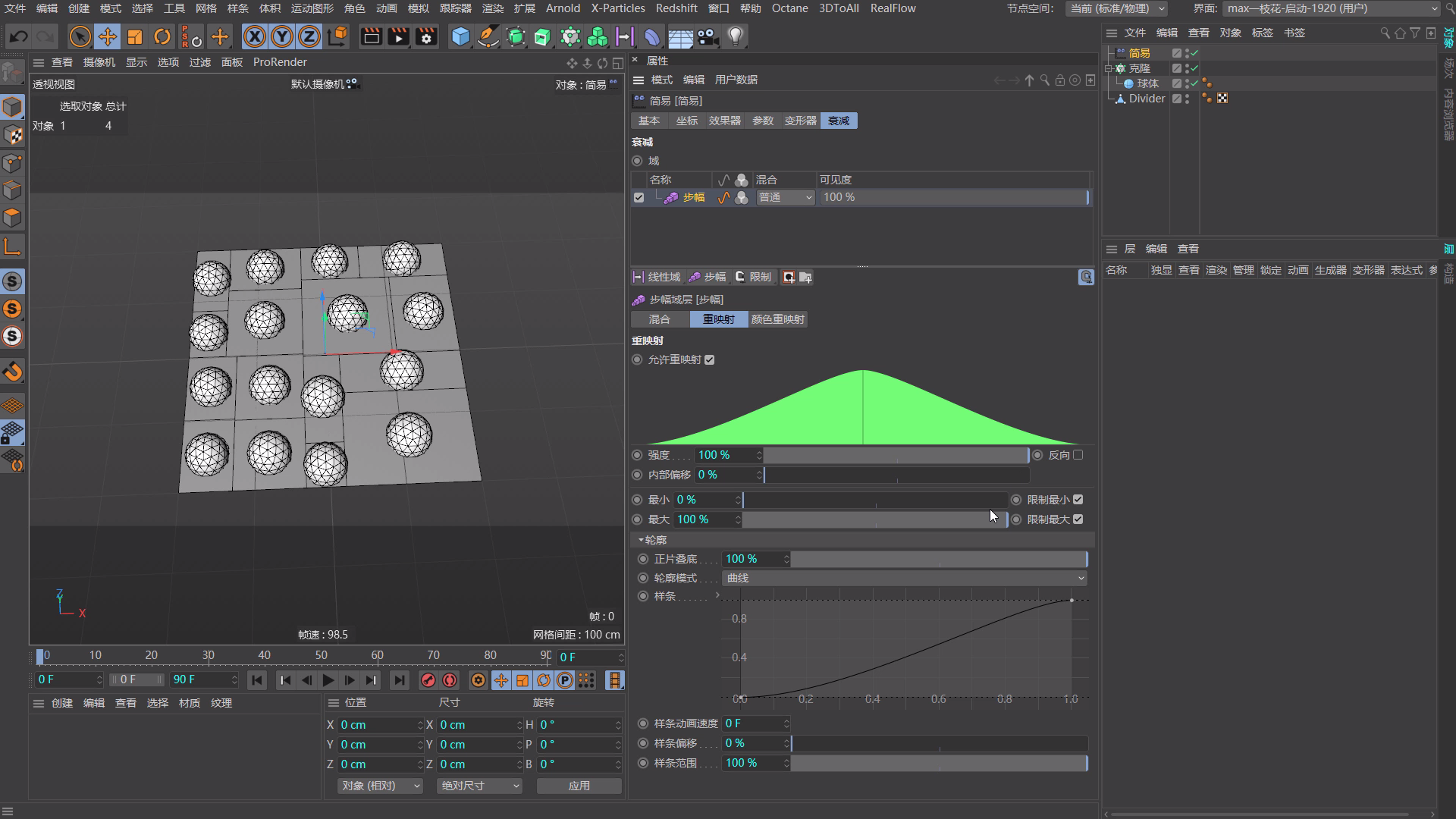Open the 运动图形 menu
This screenshot has height=819, width=1456.
pyautogui.click(x=312, y=8)
